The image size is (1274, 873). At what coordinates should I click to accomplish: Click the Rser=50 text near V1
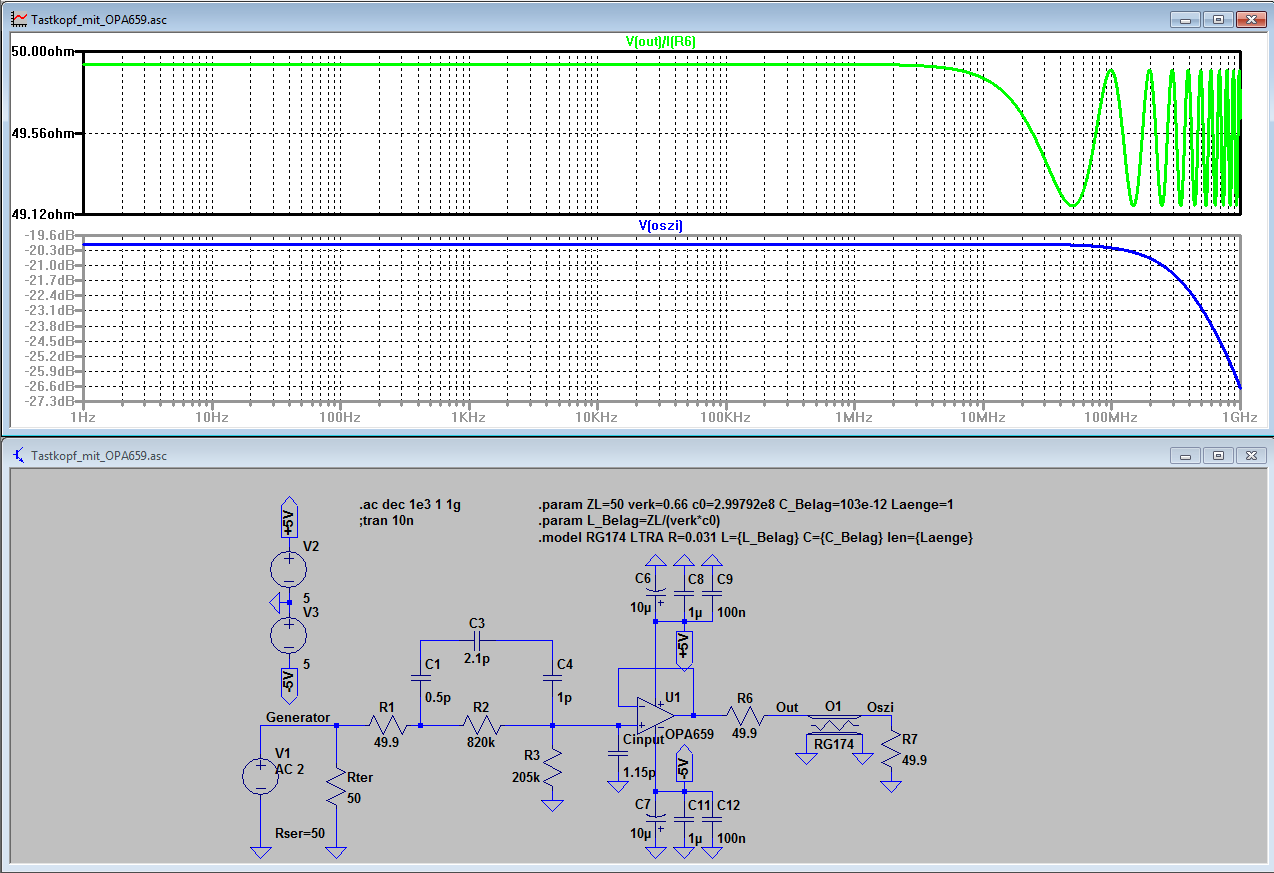(x=299, y=833)
